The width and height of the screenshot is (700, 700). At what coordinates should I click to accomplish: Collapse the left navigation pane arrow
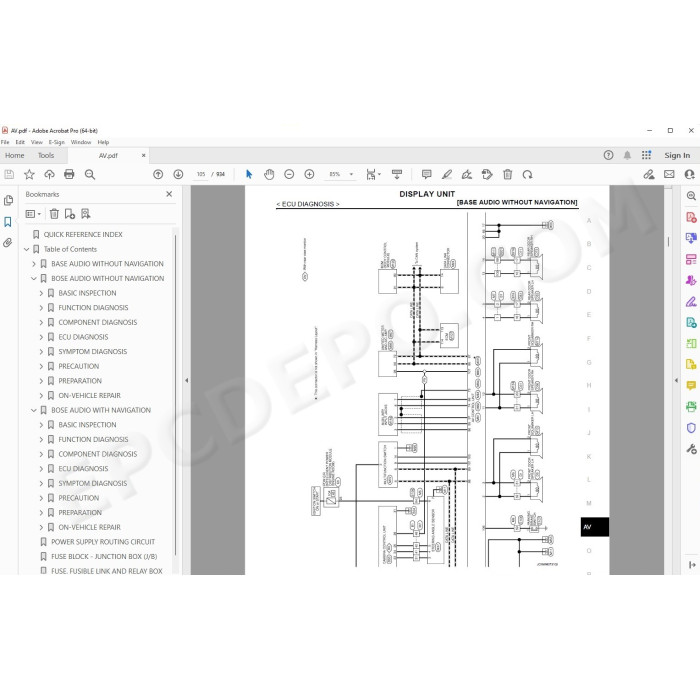[x=187, y=380]
